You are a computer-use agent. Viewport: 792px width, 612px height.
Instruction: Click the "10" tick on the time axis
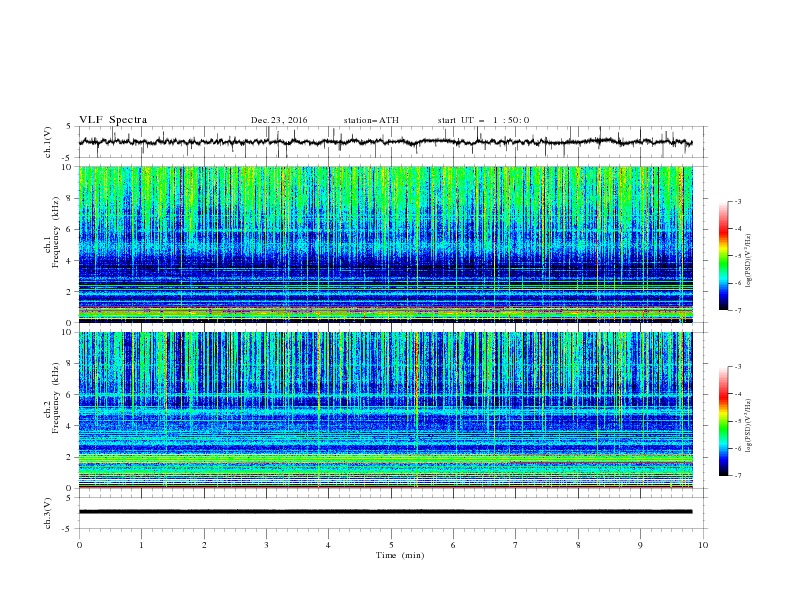703,545
